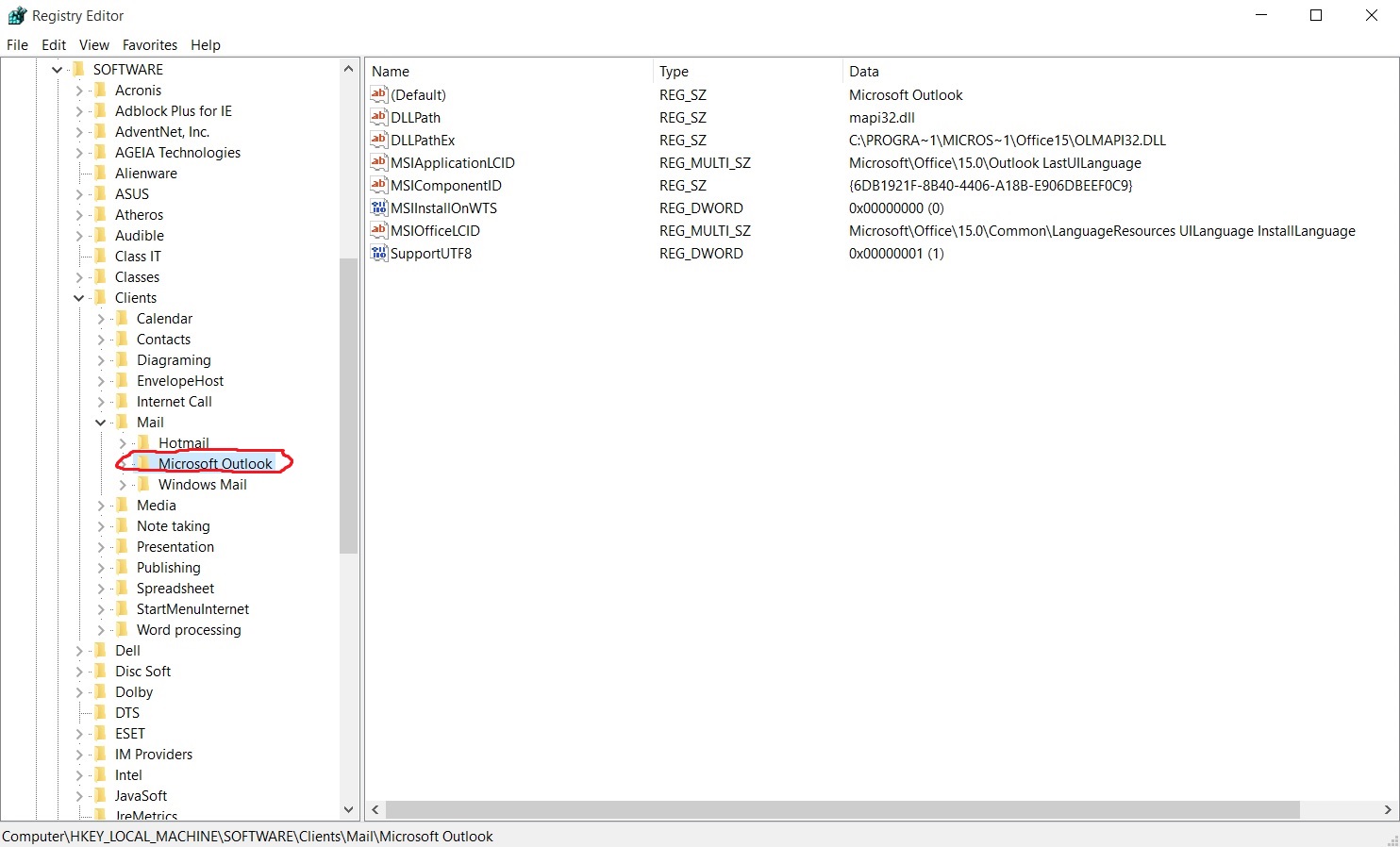Expand the Contacts key
Screen dimensions: 1400x847
pos(101,340)
